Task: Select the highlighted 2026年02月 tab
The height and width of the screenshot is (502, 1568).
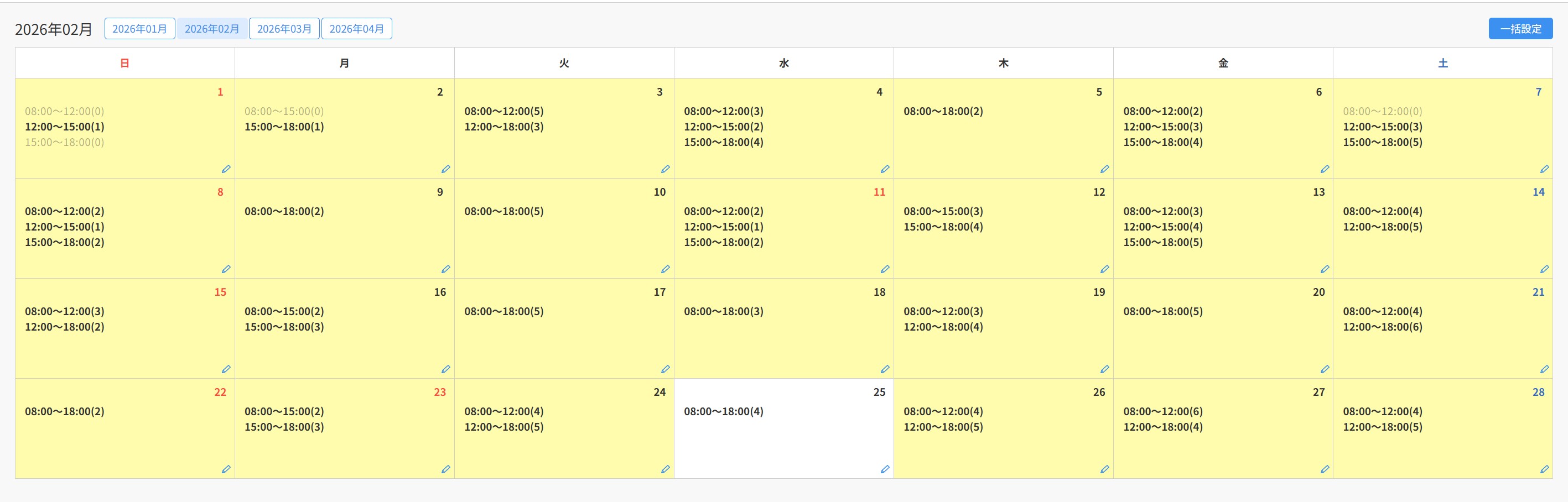Action: click(212, 29)
